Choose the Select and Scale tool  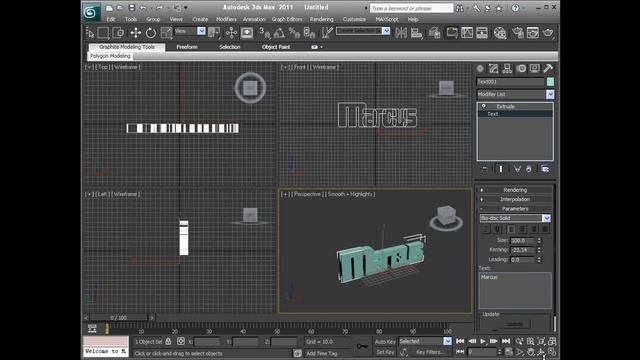[x=166, y=33]
